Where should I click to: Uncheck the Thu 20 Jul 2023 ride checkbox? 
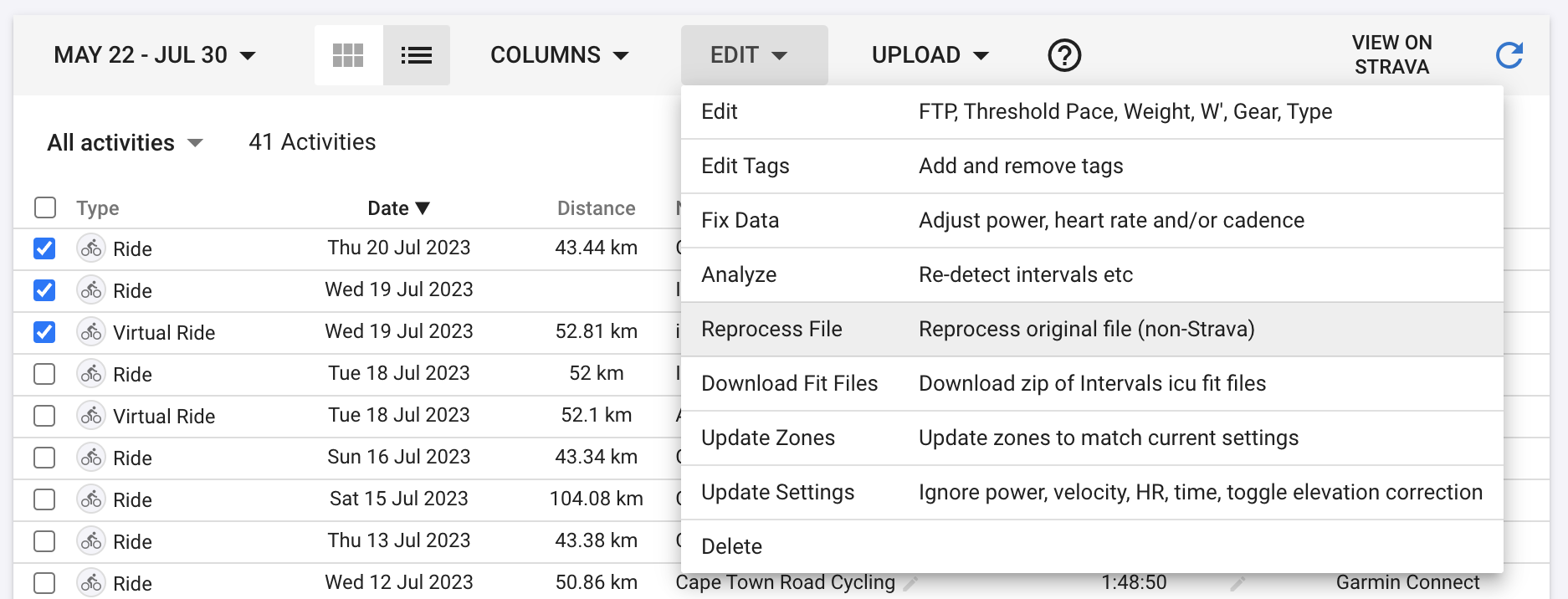tap(44, 248)
